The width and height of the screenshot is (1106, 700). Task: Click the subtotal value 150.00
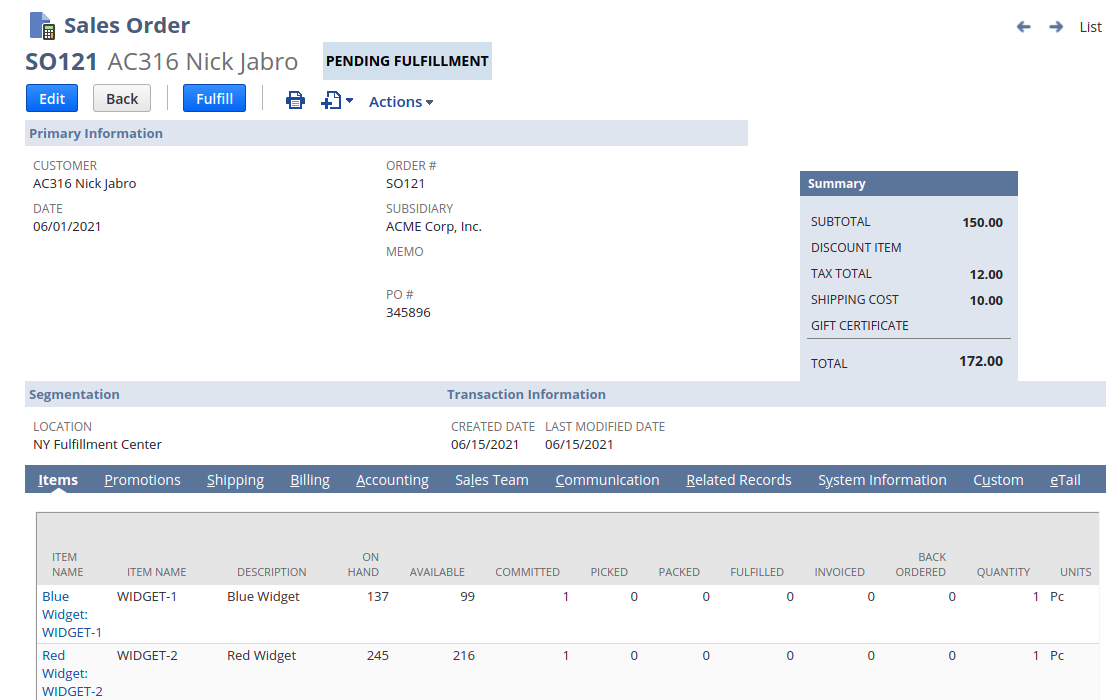(983, 222)
